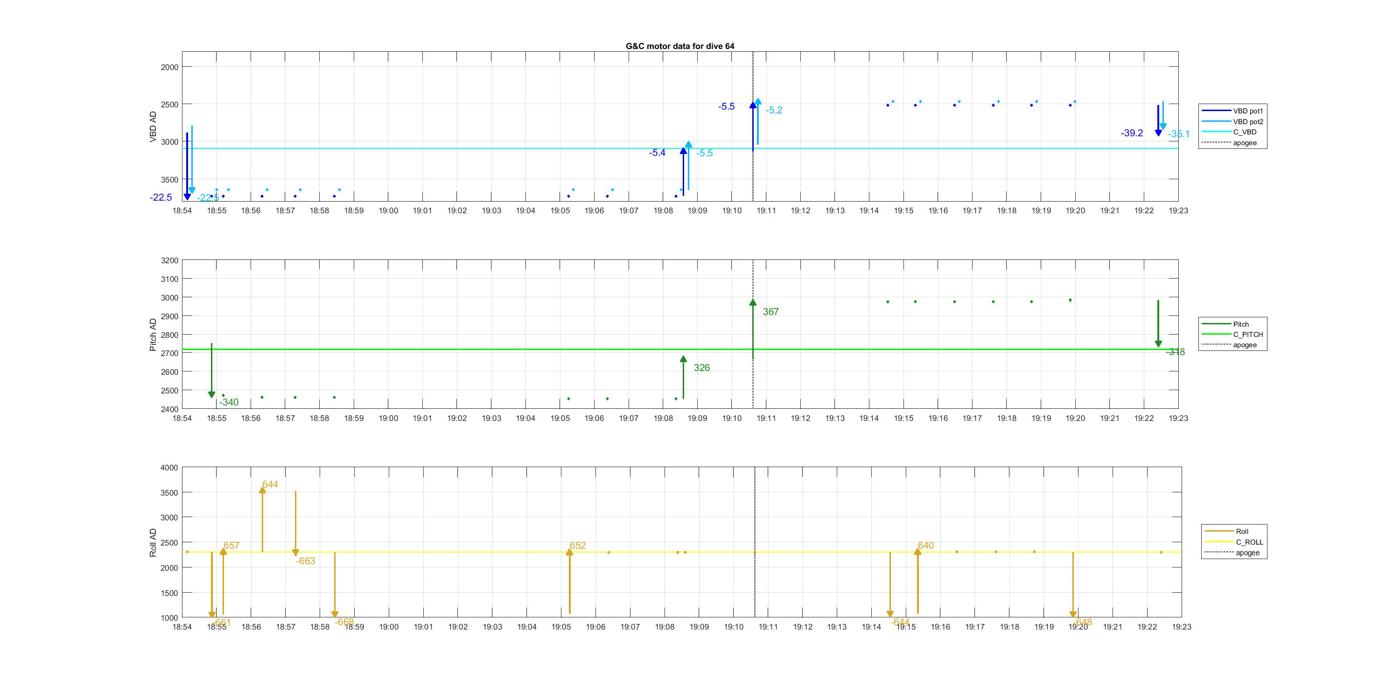This screenshot has height=693, width=1400.
Task: Click the "VBD AD" y-axis label
Action: click(153, 127)
